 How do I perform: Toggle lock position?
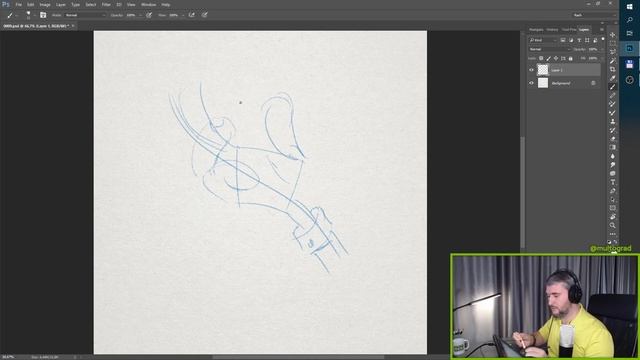coord(556,58)
